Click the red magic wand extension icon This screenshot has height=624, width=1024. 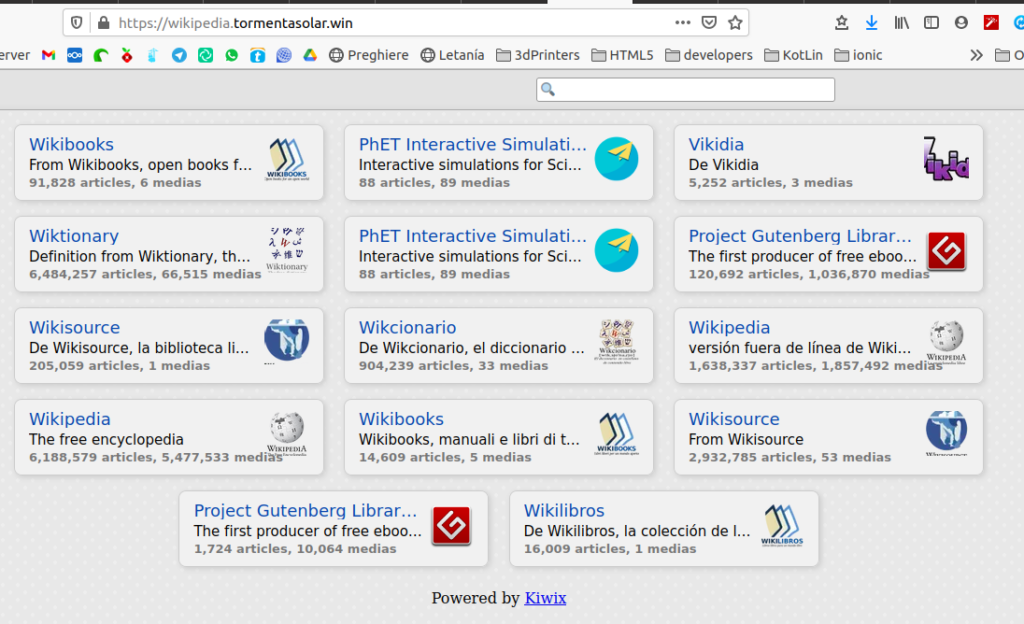991,23
